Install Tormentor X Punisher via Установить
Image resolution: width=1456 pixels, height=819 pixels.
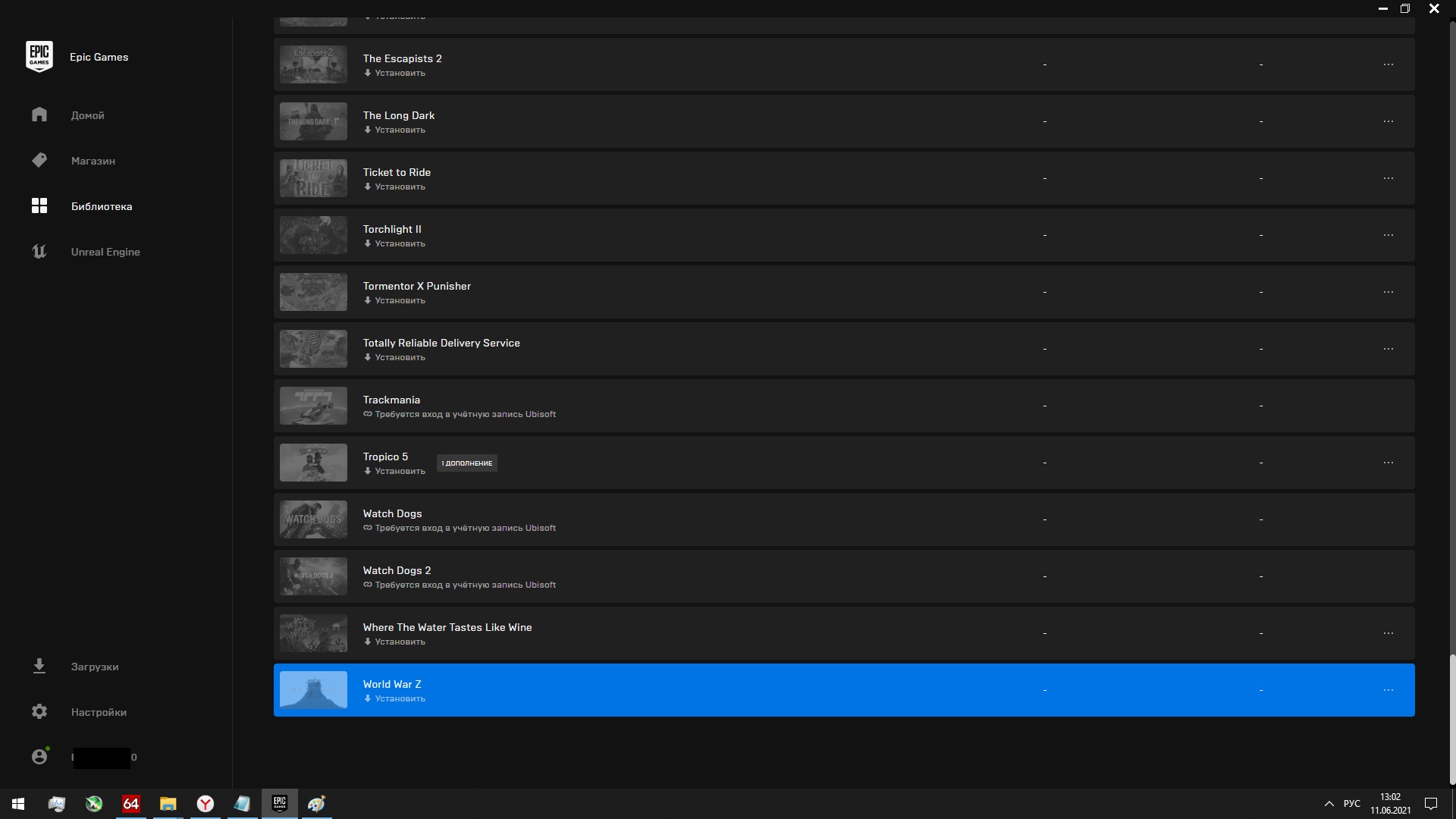point(394,301)
